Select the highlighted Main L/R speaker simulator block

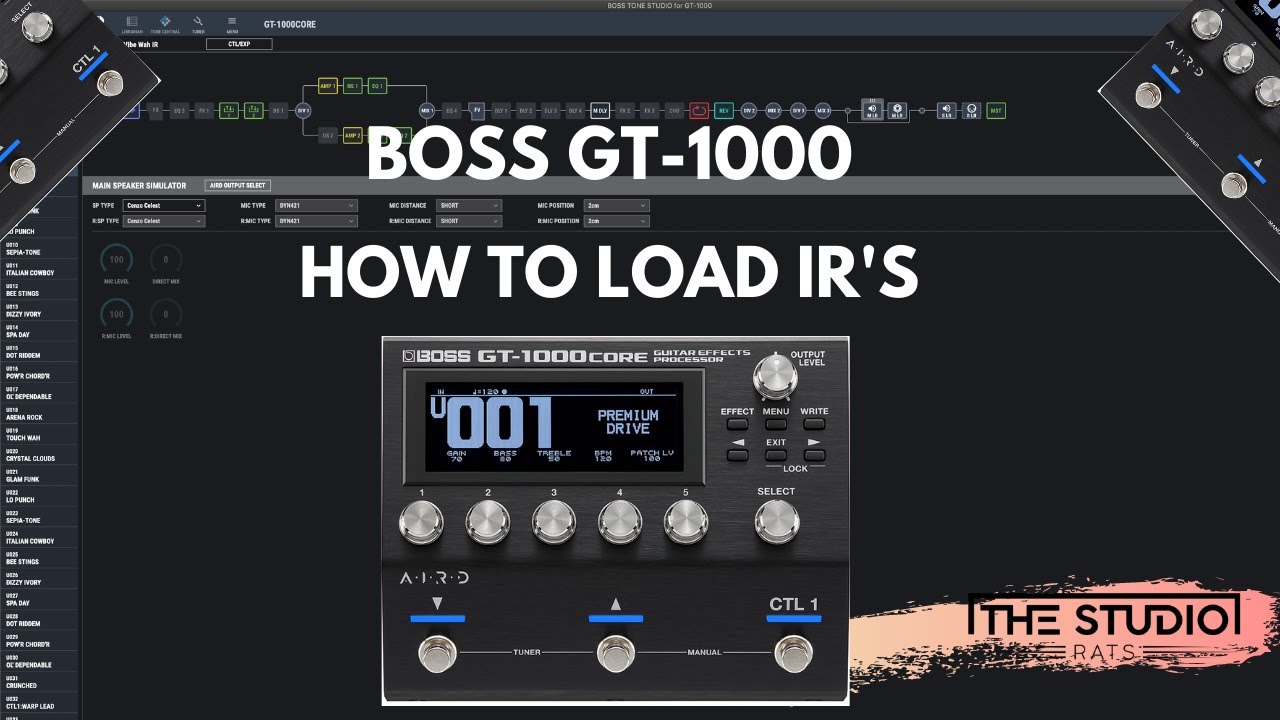click(x=872, y=110)
